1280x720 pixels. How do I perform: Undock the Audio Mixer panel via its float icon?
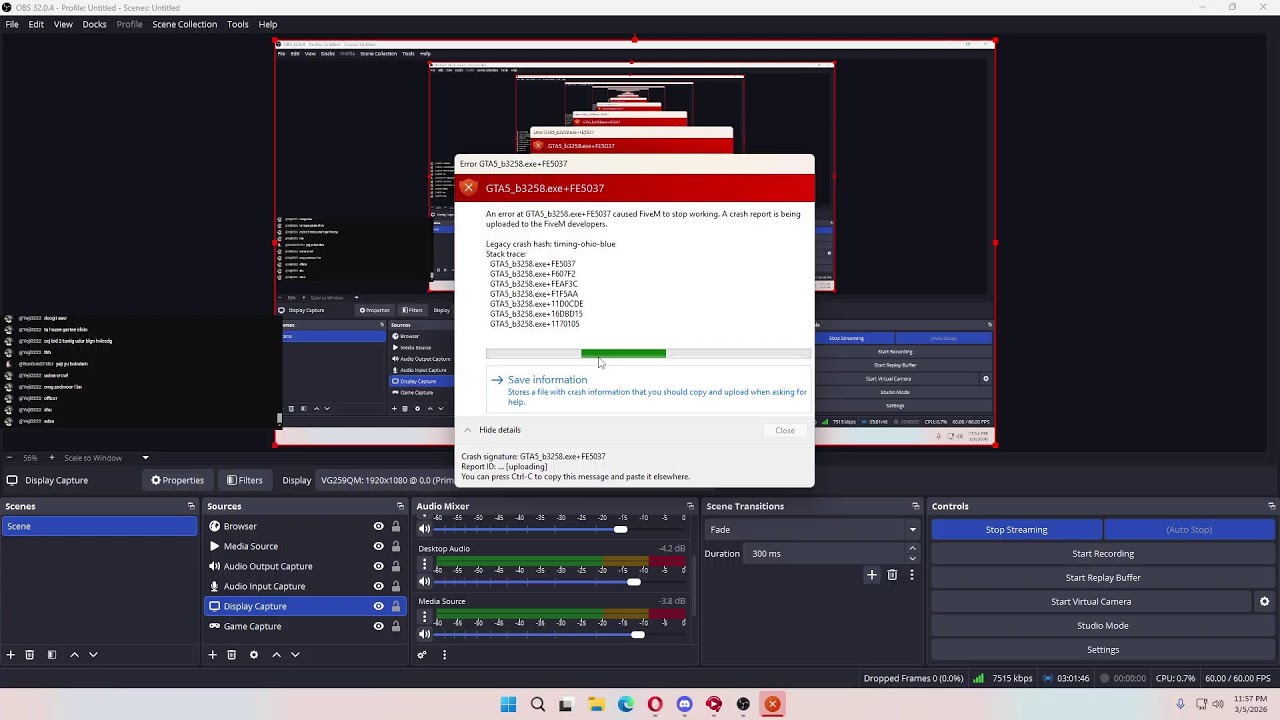point(690,506)
